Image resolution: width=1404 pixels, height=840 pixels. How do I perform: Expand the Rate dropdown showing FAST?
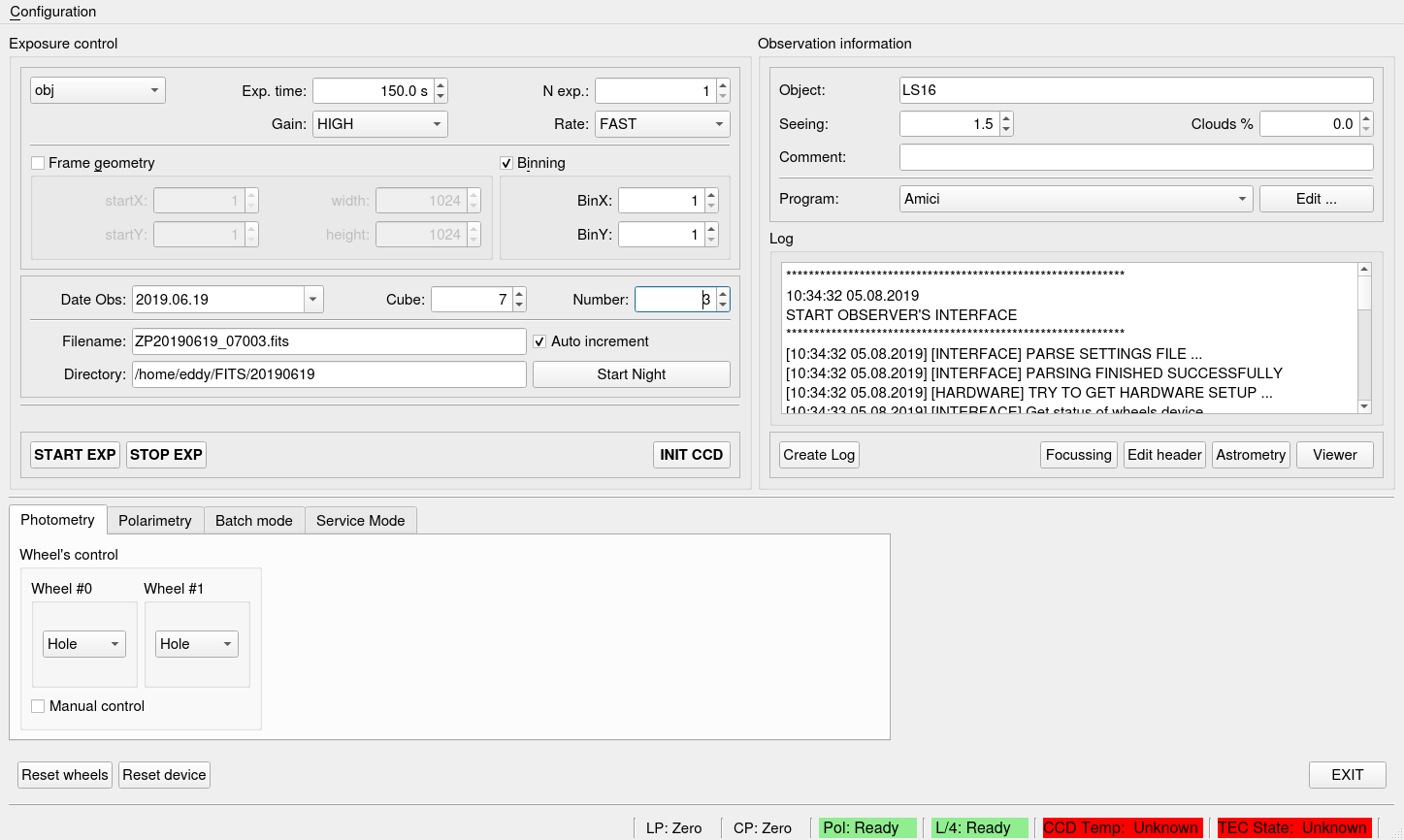[x=662, y=124]
